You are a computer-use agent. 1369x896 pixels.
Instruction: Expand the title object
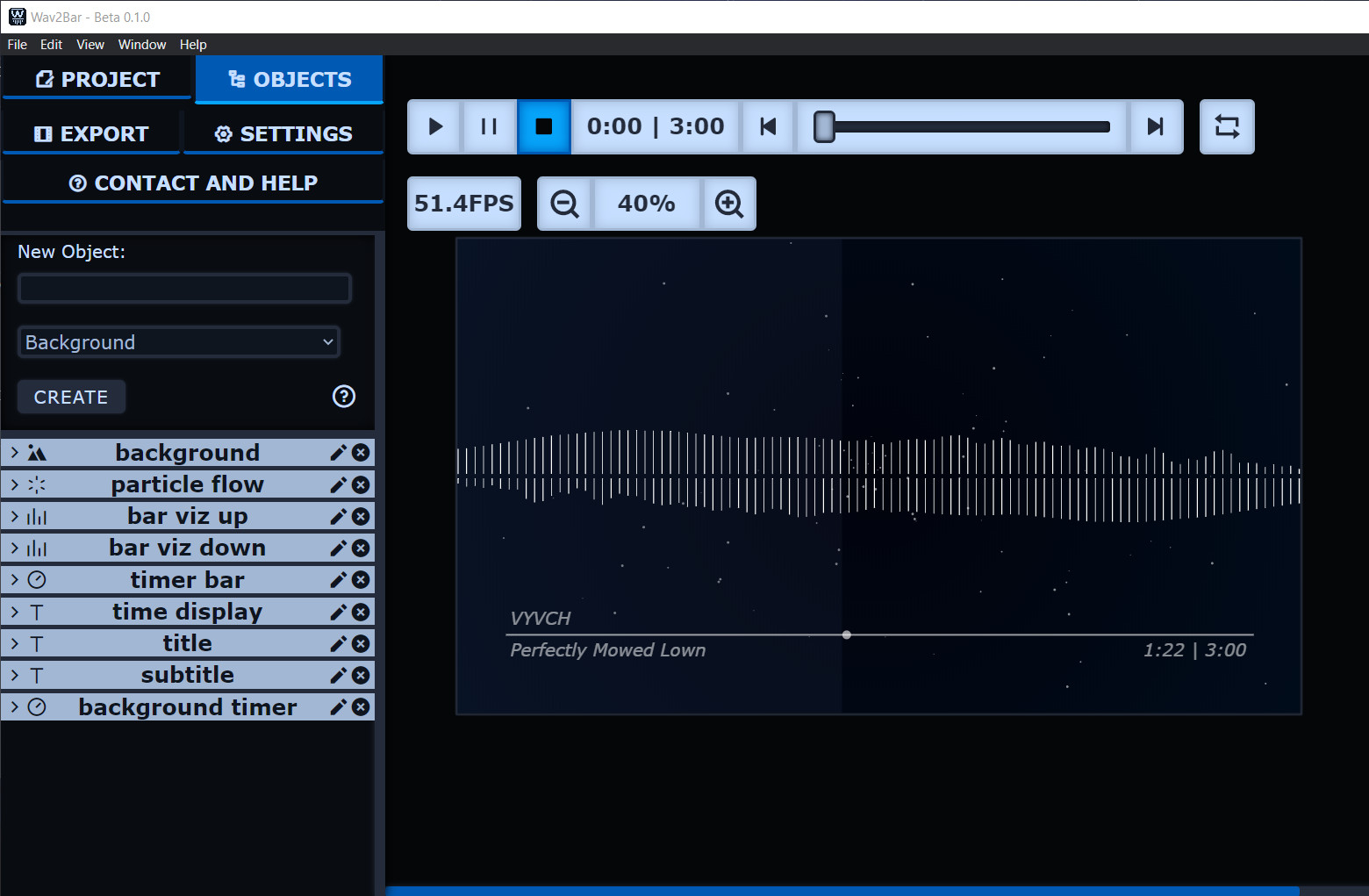coord(14,643)
